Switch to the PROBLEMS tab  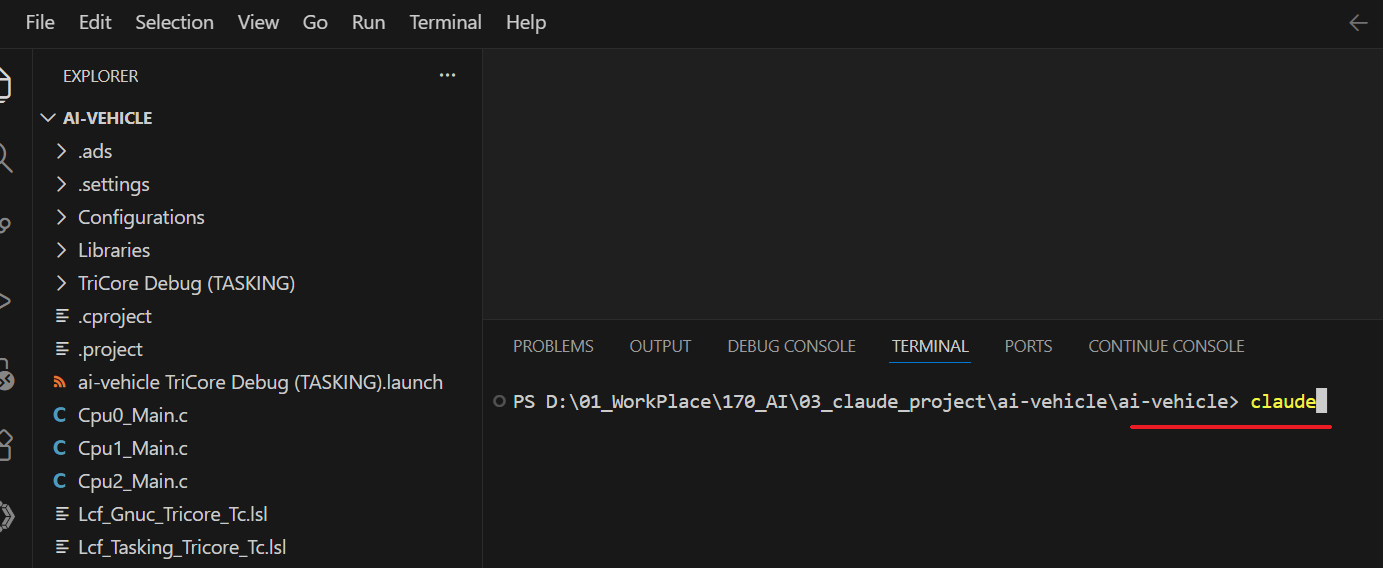pos(553,346)
